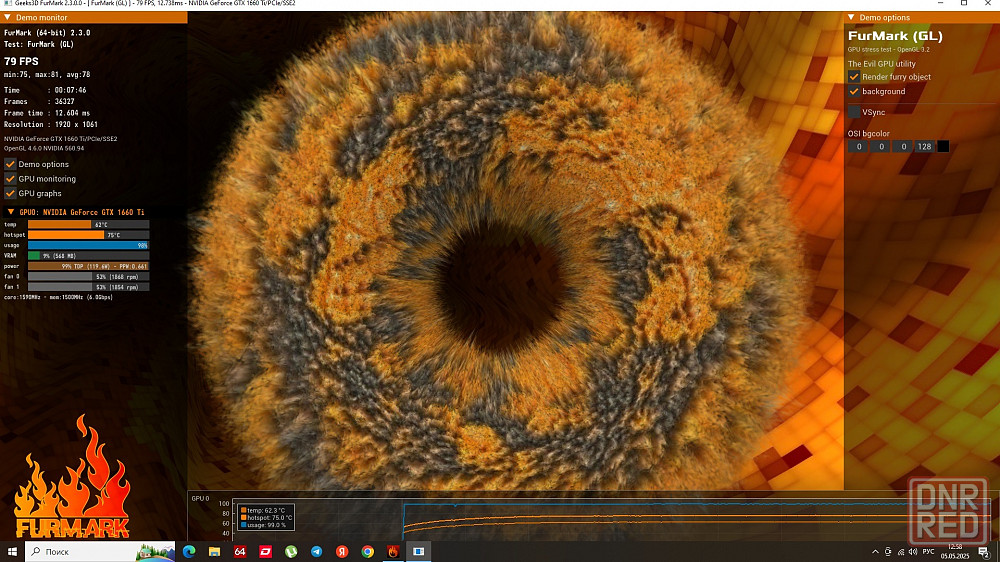
Task: Uncheck the Demo options checkbox
Action: [10, 164]
